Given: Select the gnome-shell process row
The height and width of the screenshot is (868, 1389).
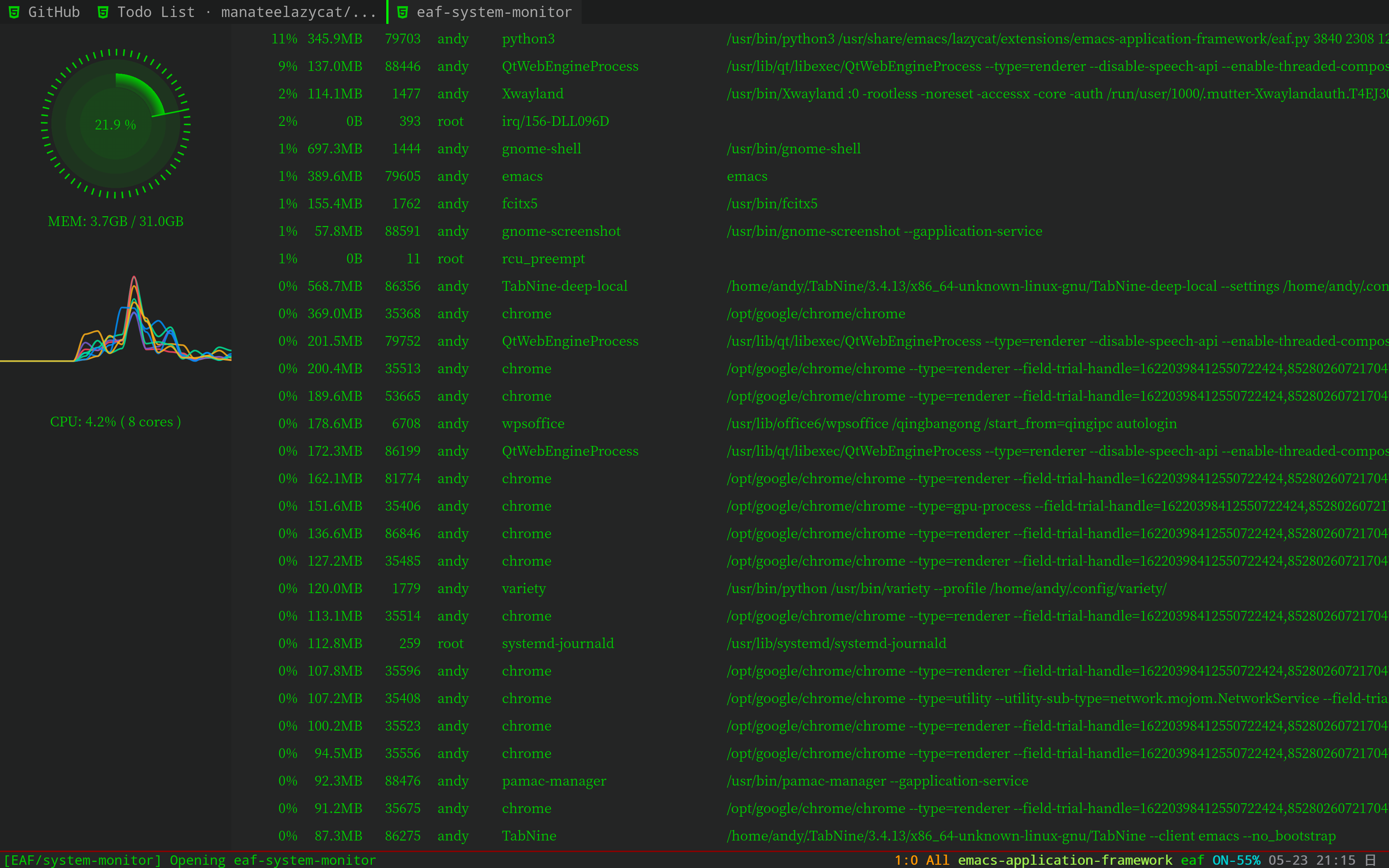Looking at the screenshot, I should click(x=541, y=149).
